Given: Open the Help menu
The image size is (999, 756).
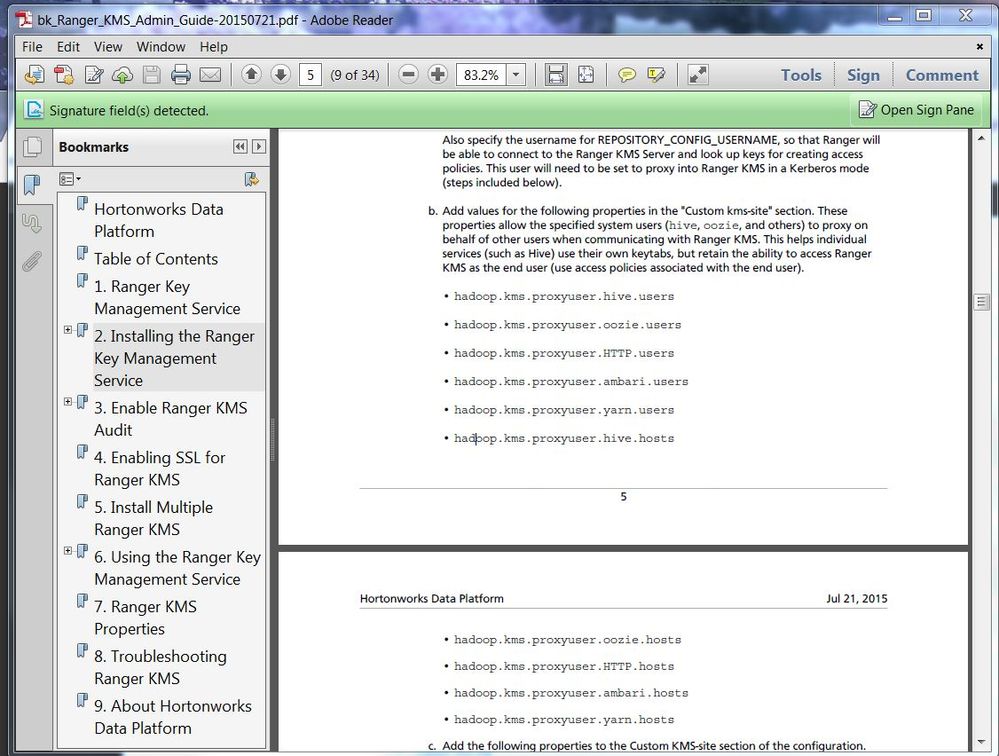Looking at the screenshot, I should pyautogui.click(x=213, y=46).
